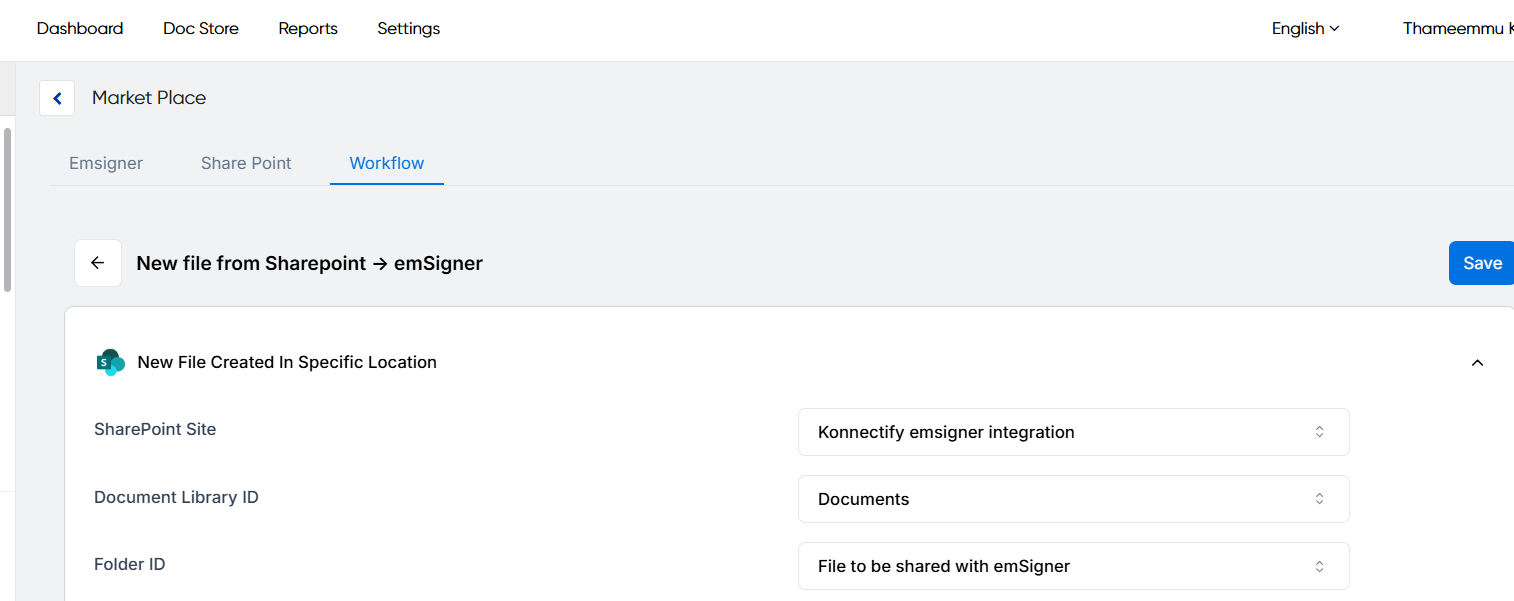Click the Market Place heading
This screenshot has width=1514, height=601.
tap(149, 98)
